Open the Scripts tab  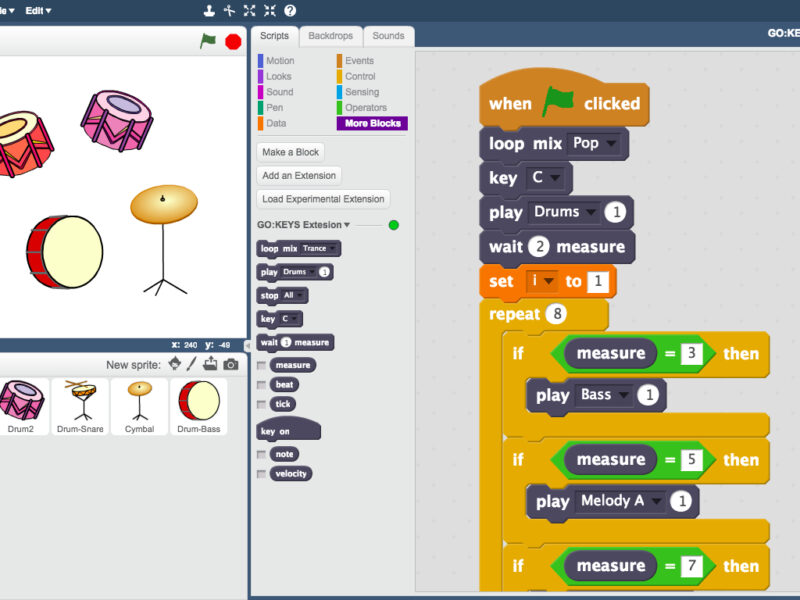coord(274,36)
